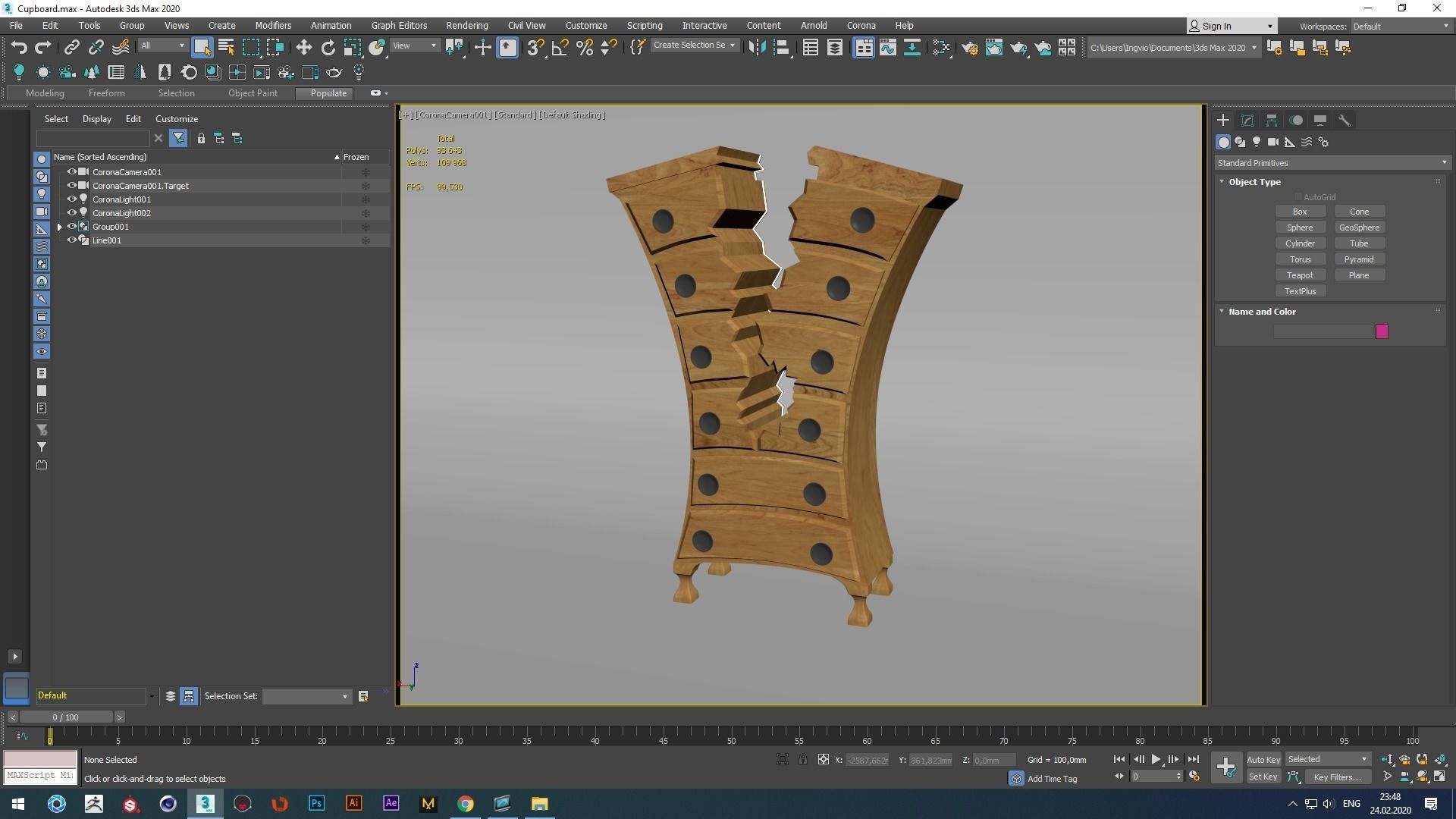Select the Geometry category icon
Screen dimensions: 1456x819
click(x=1223, y=142)
